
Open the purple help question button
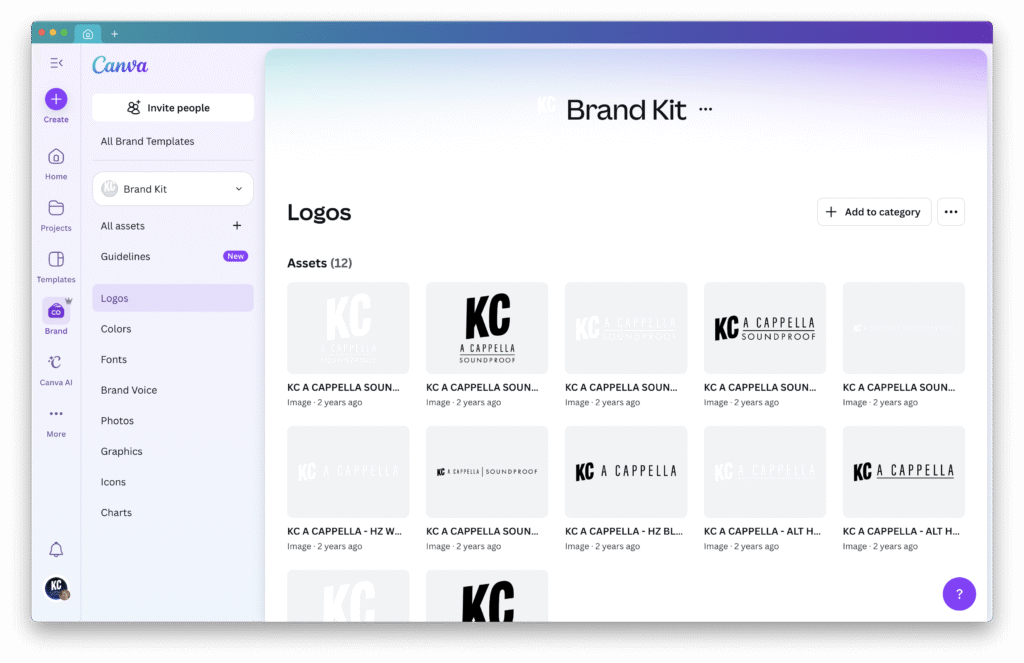[x=959, y=594]
